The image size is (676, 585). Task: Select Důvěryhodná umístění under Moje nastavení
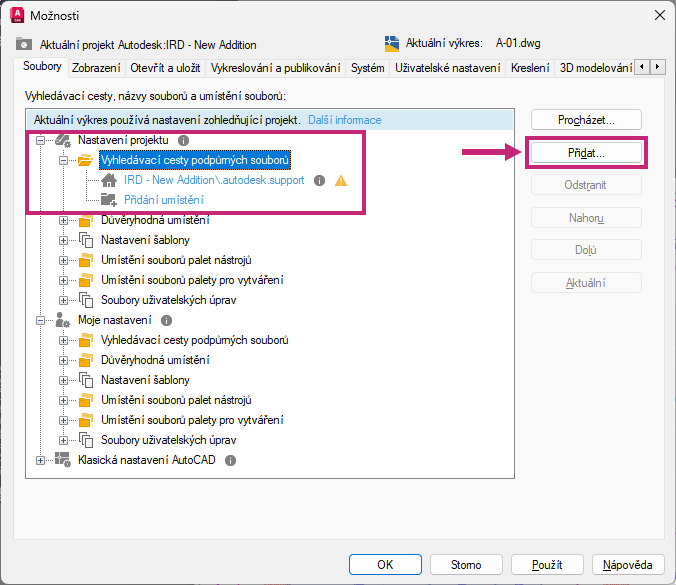click(x=155, y=360)
